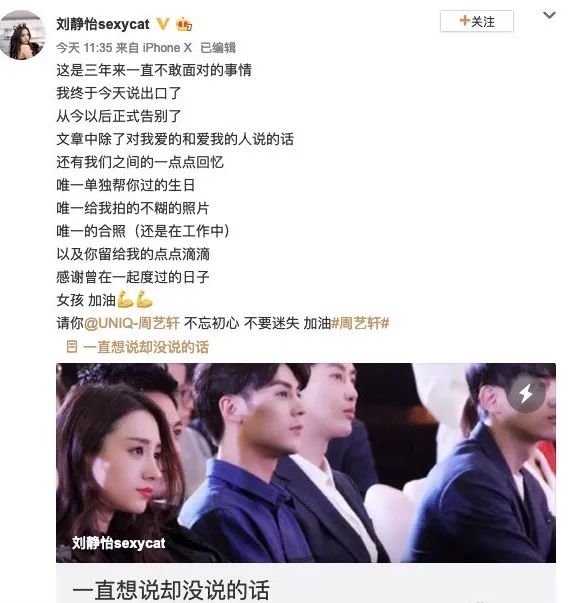Open the large article title heading
570x603 pixels.
[x=171, y=590]
